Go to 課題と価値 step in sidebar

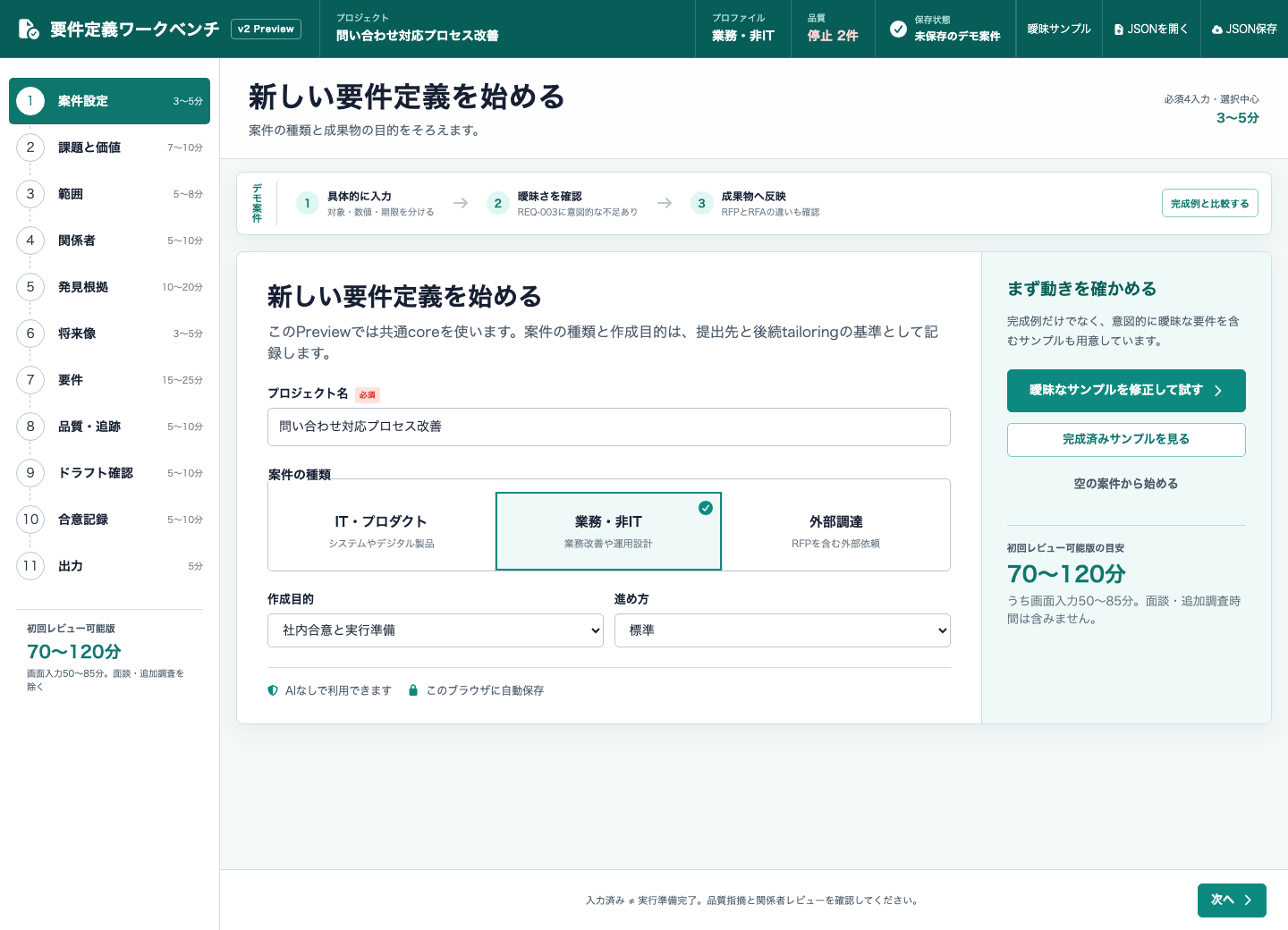[109, 148]
